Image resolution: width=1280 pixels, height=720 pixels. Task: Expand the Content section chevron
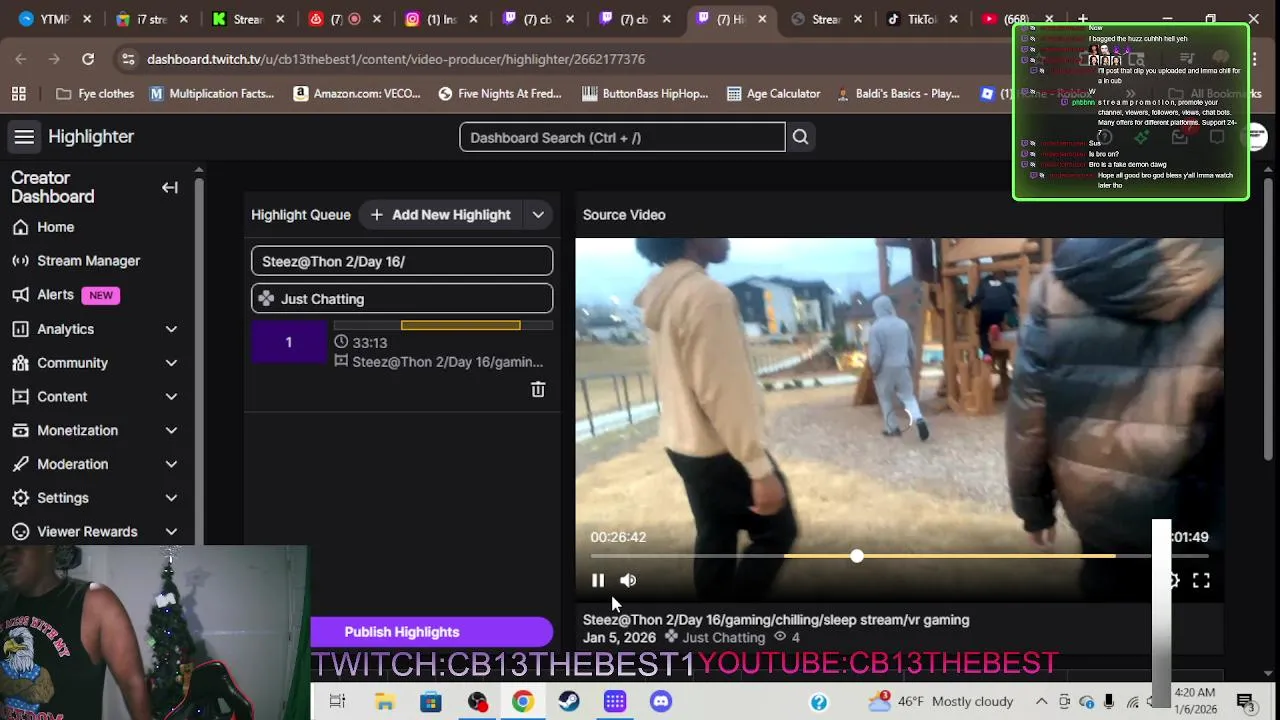171,397
